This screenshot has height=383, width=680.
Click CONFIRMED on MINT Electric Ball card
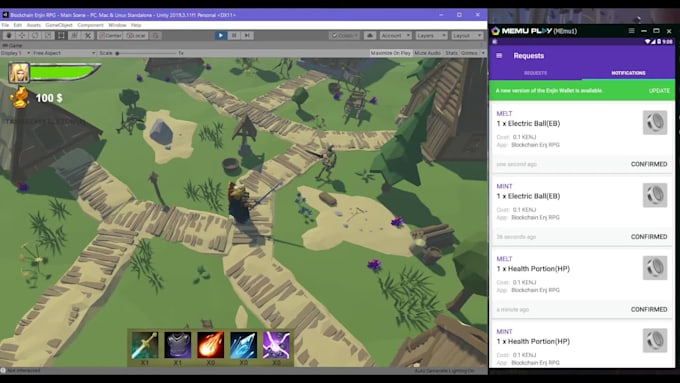(649, 237)
